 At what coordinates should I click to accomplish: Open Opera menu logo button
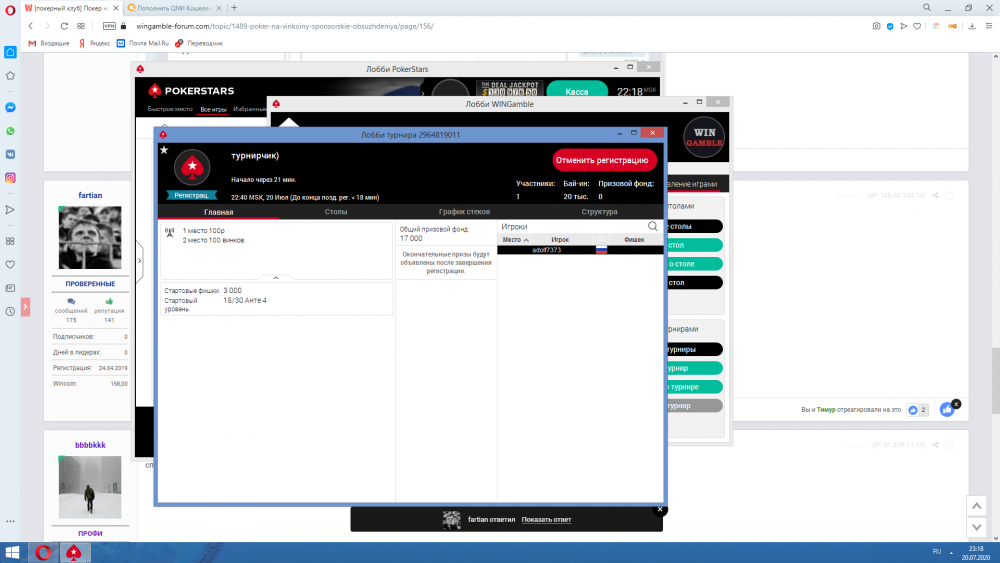click(10, 10)
